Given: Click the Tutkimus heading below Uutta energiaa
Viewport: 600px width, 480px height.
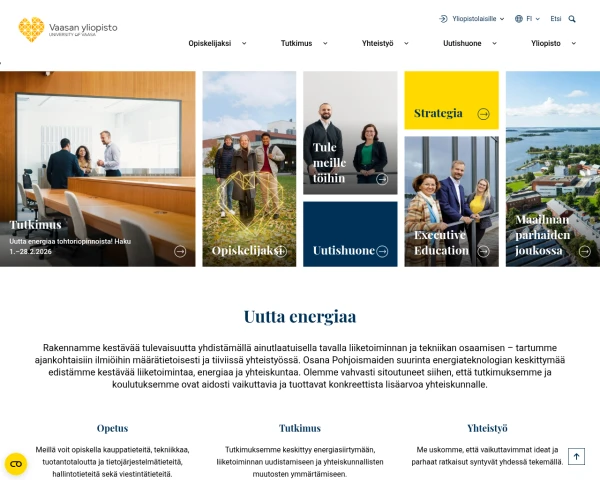Looking at the screenshot, I should 300,428.
